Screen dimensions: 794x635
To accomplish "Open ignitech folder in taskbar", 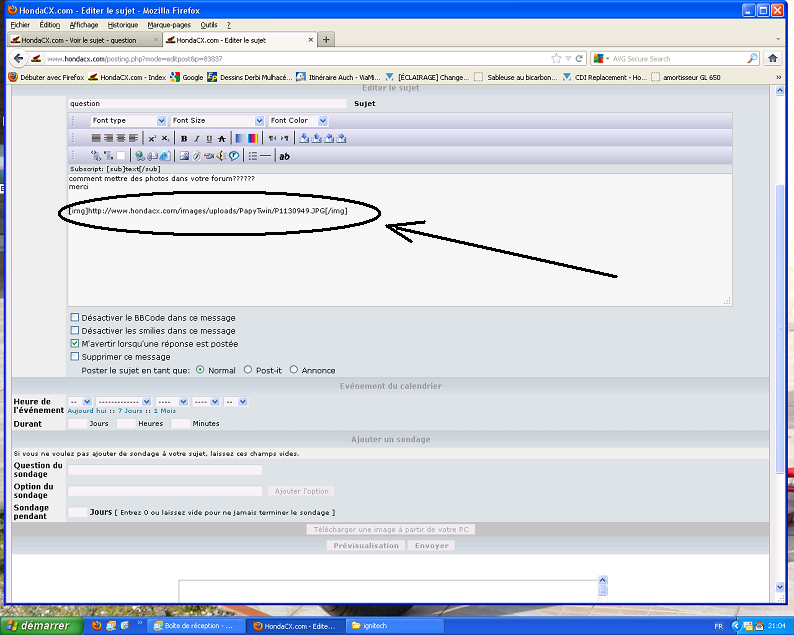I will [396, 625].
